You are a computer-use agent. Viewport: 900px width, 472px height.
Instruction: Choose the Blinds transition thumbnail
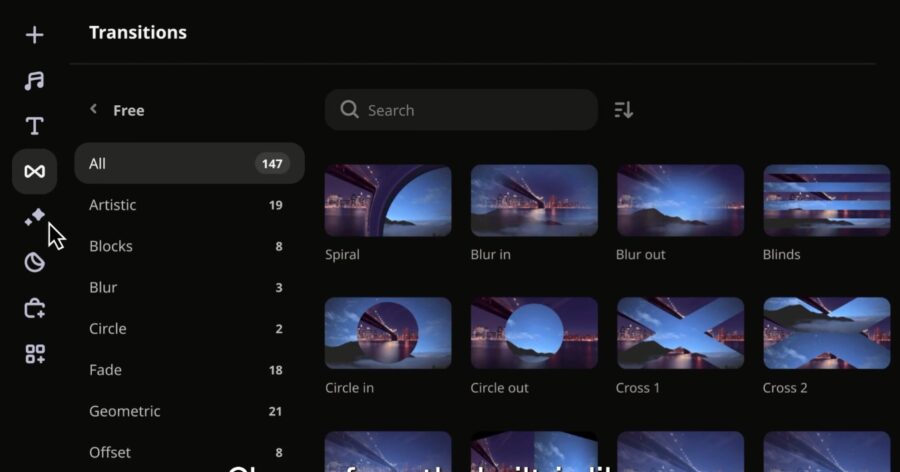pyautogui.click(x=827, y=200)
